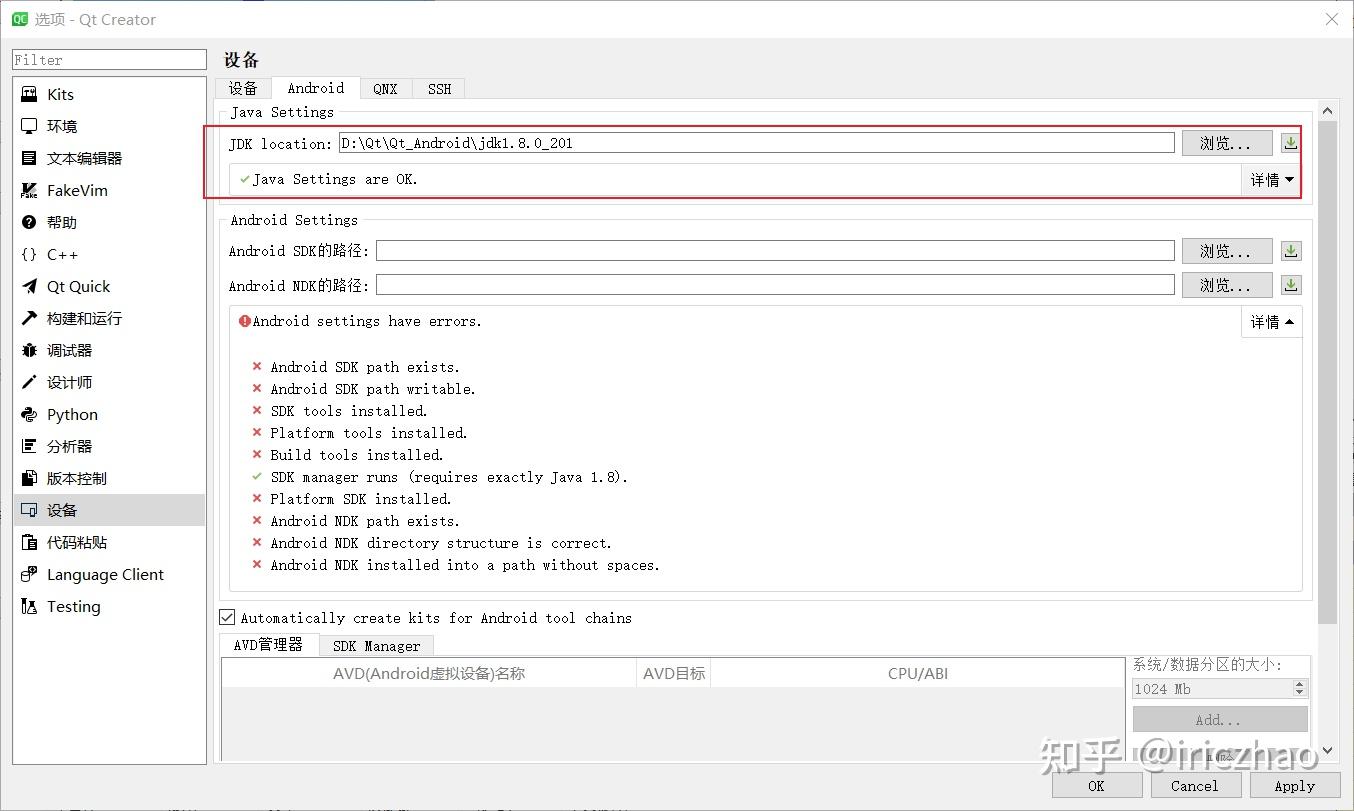Switch to the 设备 tab

click(243, 89)
